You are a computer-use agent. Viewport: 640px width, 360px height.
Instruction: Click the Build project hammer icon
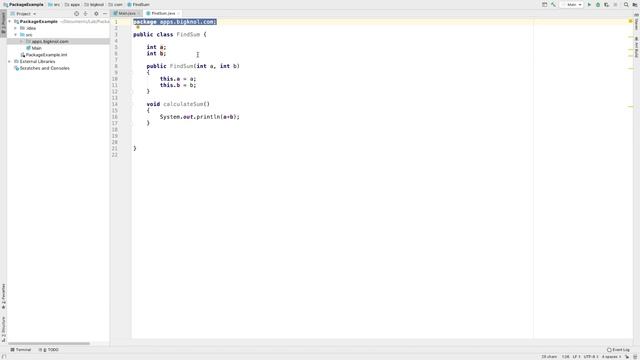(x=553, y=4)
